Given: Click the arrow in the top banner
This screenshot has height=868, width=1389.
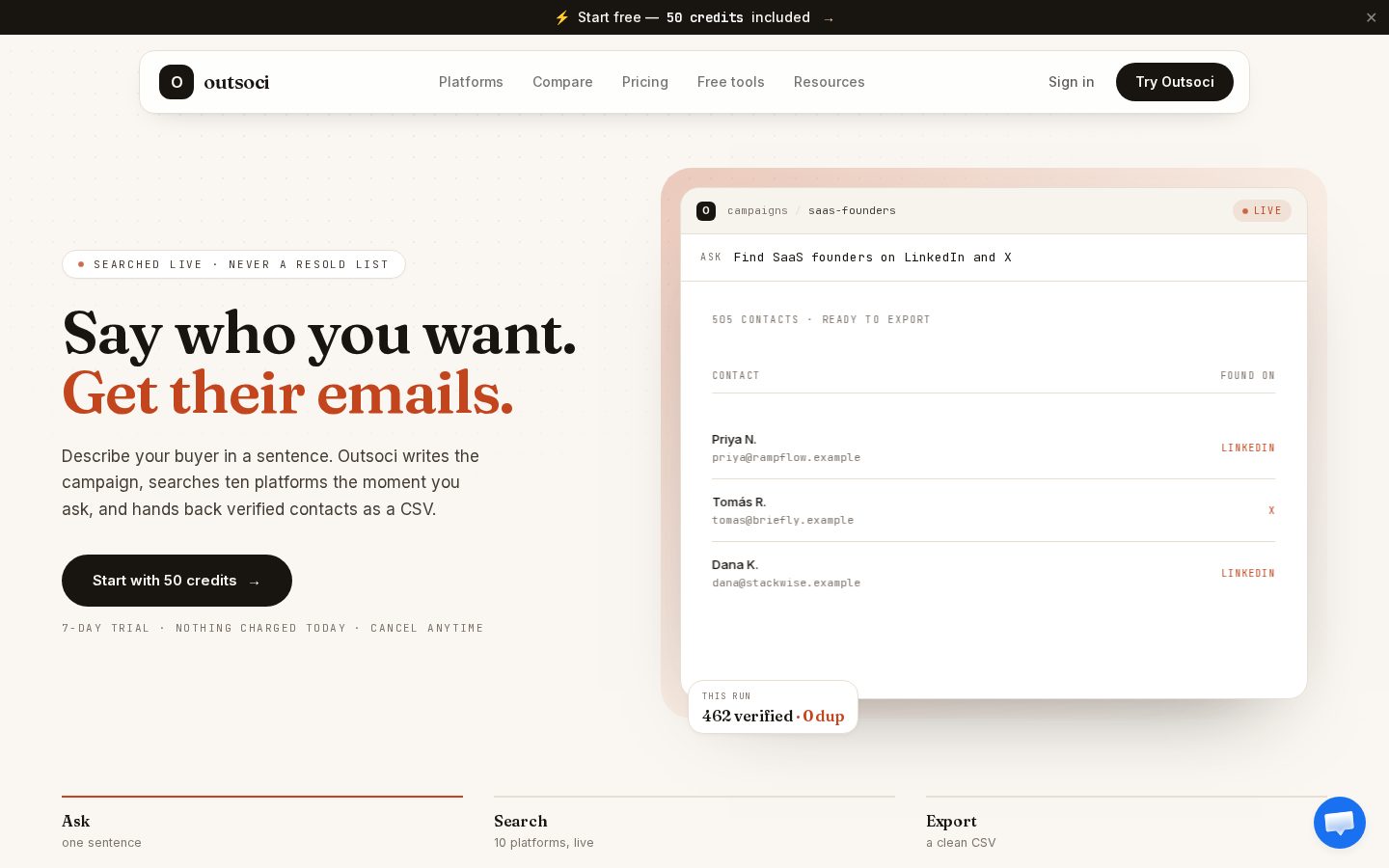Looking at the screenshot, I should (x=829, y=18).
